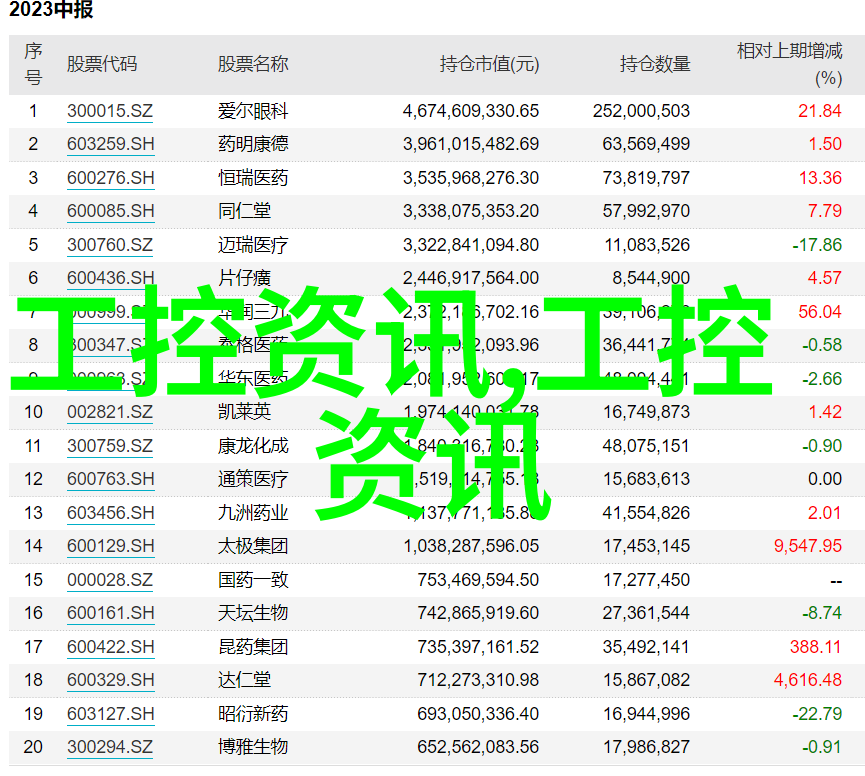Select stock name 恒瑞医药
The width and height of the screenshot is (865, 776).
point(253,178)
